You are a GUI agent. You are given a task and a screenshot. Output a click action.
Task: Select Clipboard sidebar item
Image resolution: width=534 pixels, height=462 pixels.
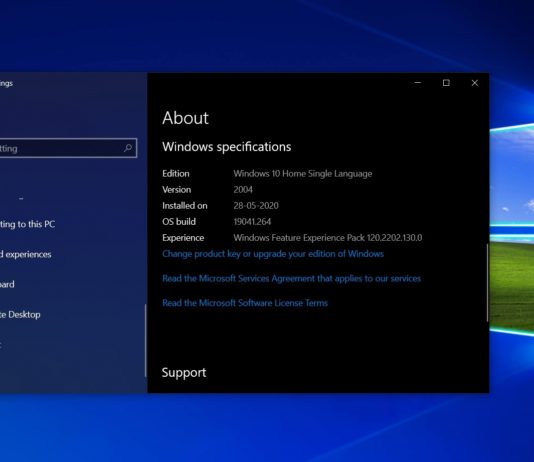(7, 284)
